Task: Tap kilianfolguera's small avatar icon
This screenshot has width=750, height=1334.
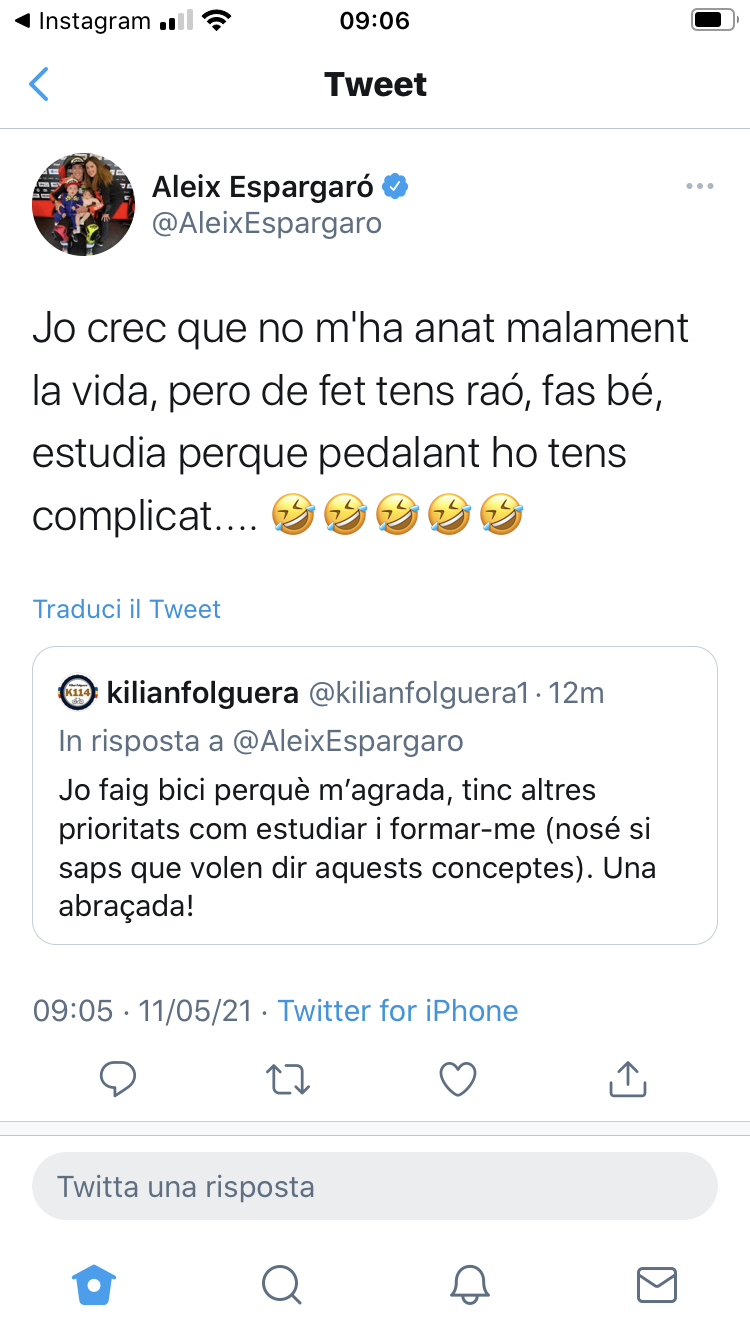Action: point(77,692)
